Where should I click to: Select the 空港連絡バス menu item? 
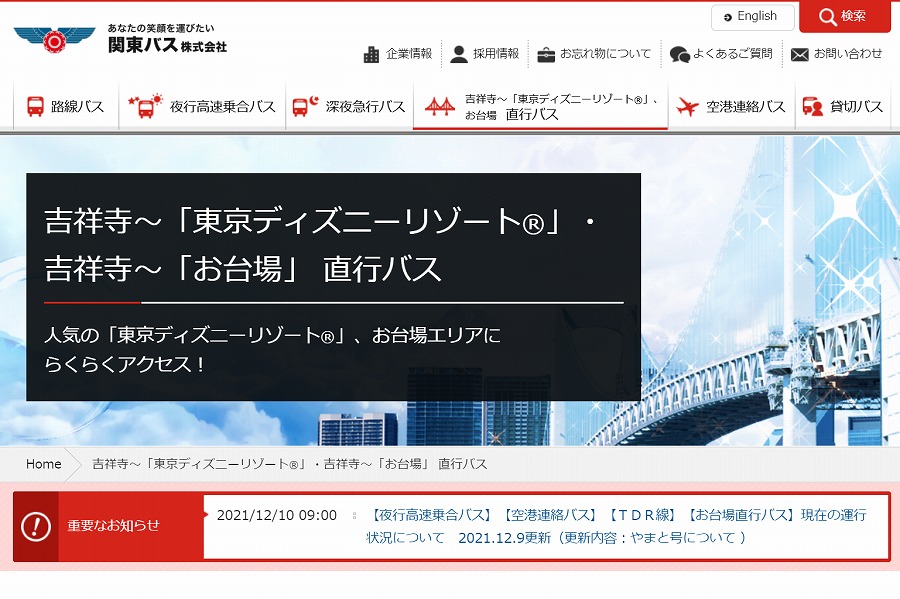pos(732,107)
